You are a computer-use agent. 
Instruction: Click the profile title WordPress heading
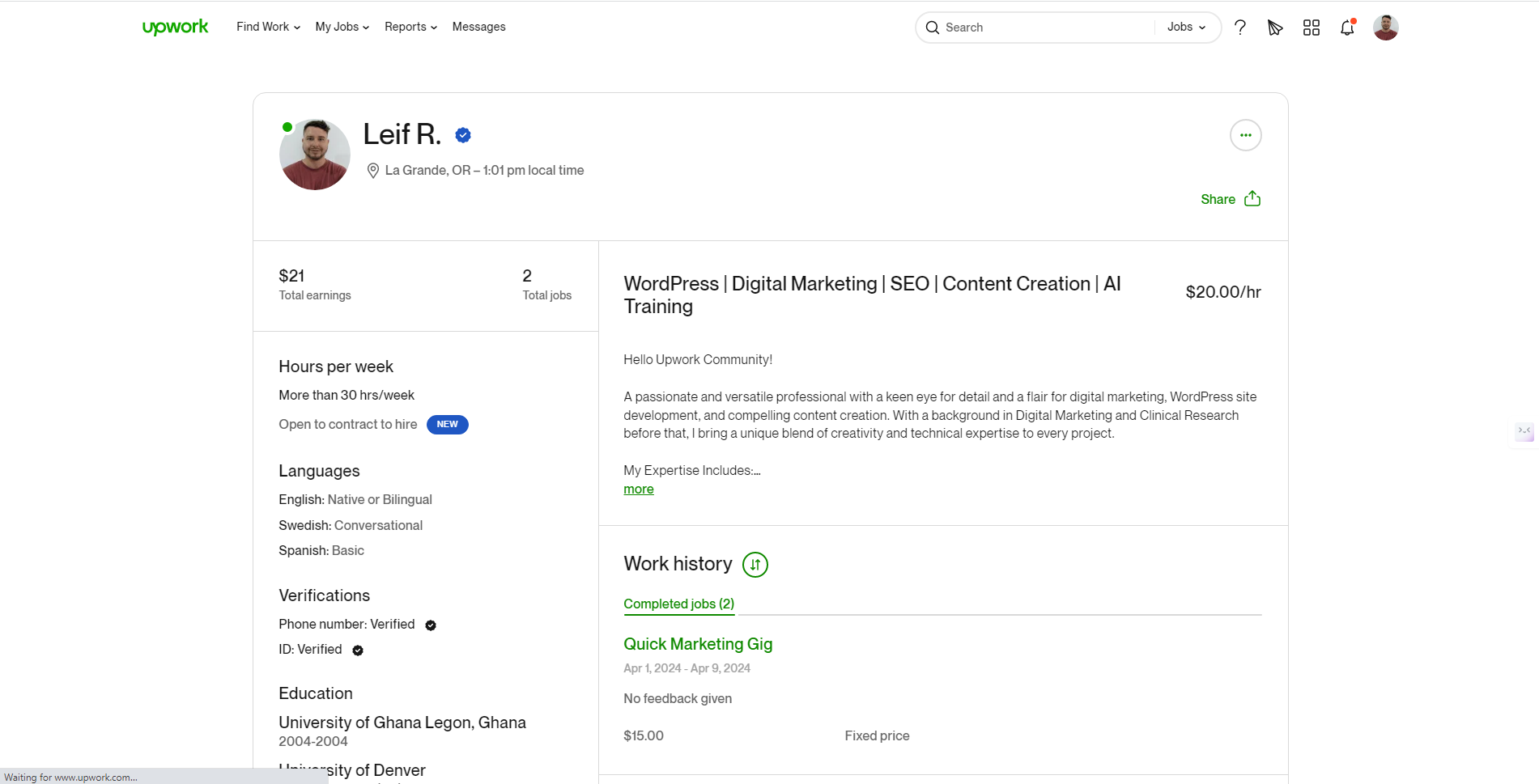872,295
